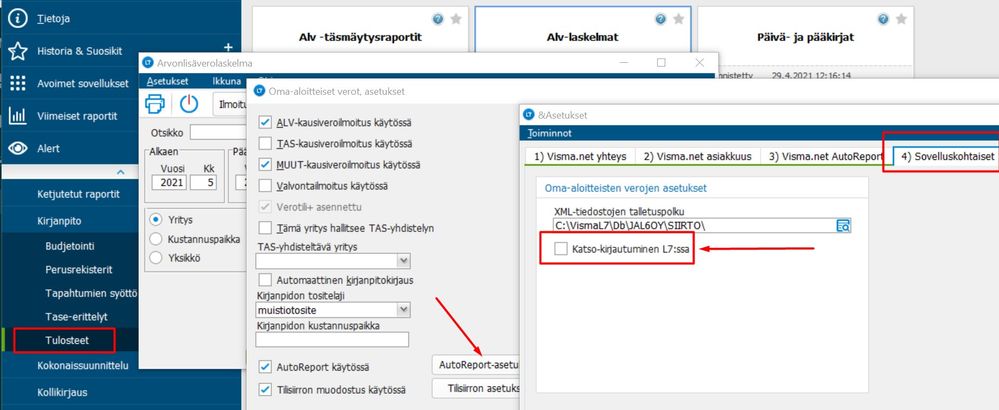999x410 pixels.
Task: Browse XML save path folder icon
Action: 844,225
